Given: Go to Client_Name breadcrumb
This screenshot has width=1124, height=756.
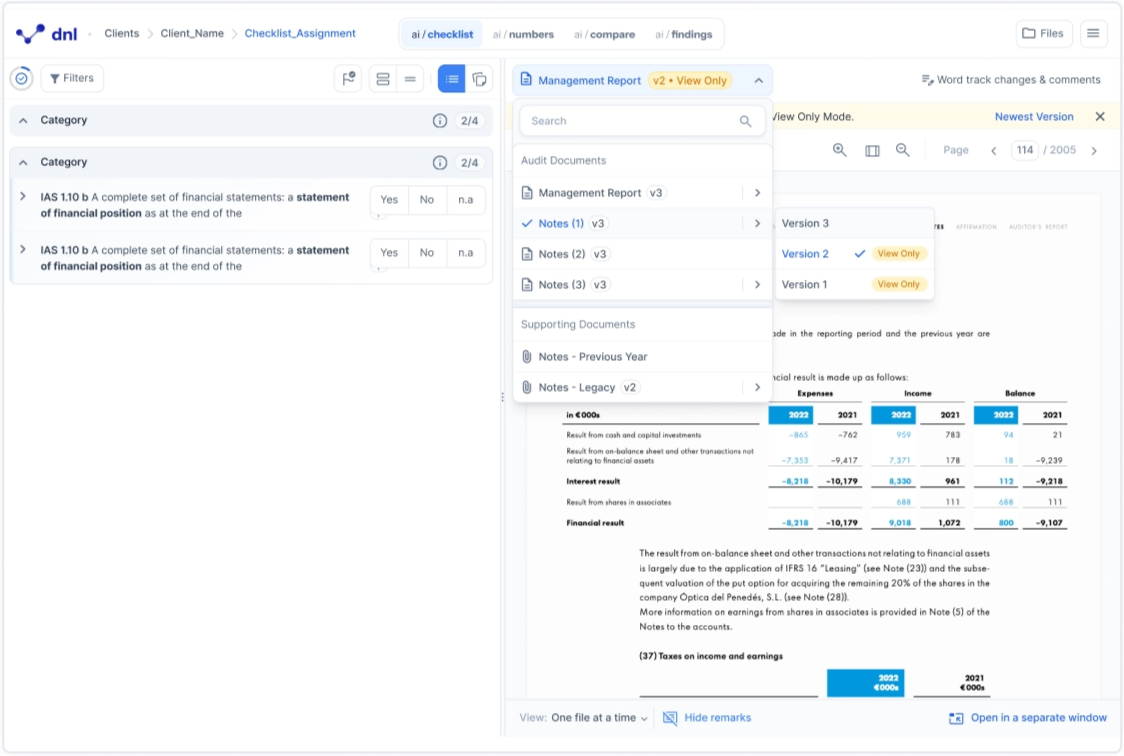Looking at the screenshot, I should 192,34.
